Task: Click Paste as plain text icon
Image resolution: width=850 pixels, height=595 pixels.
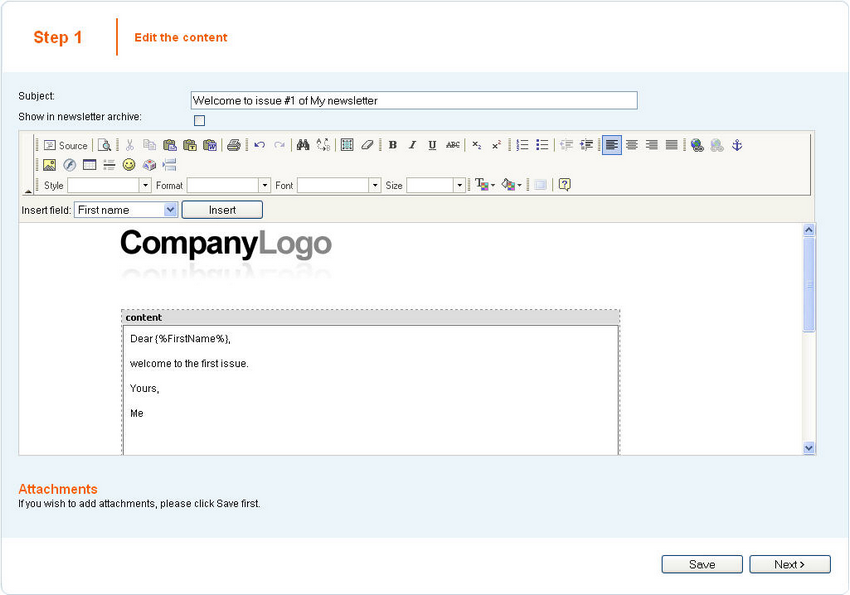Action: pos(190,145)
